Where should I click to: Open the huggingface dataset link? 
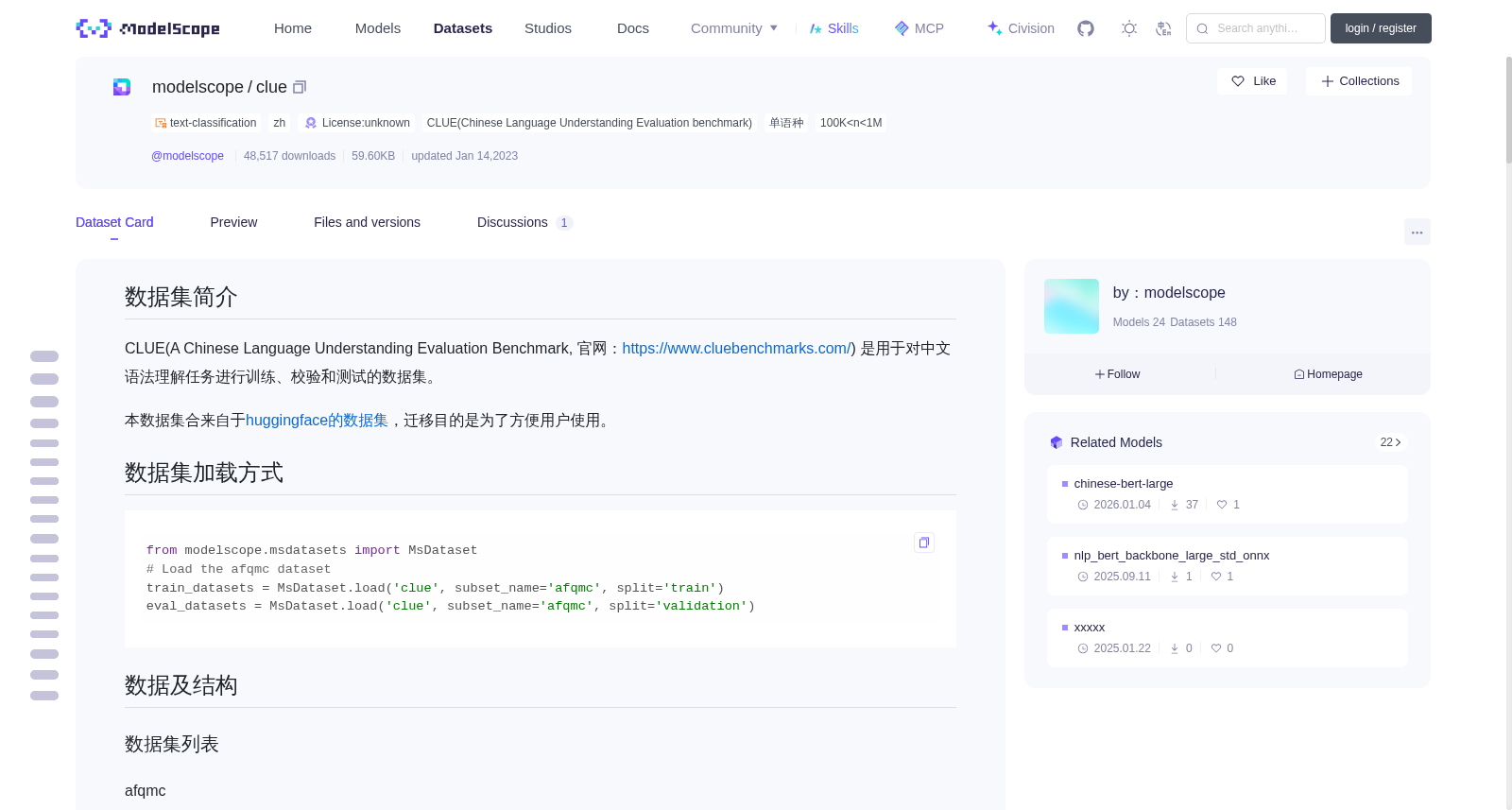click(x=317, y=421)
